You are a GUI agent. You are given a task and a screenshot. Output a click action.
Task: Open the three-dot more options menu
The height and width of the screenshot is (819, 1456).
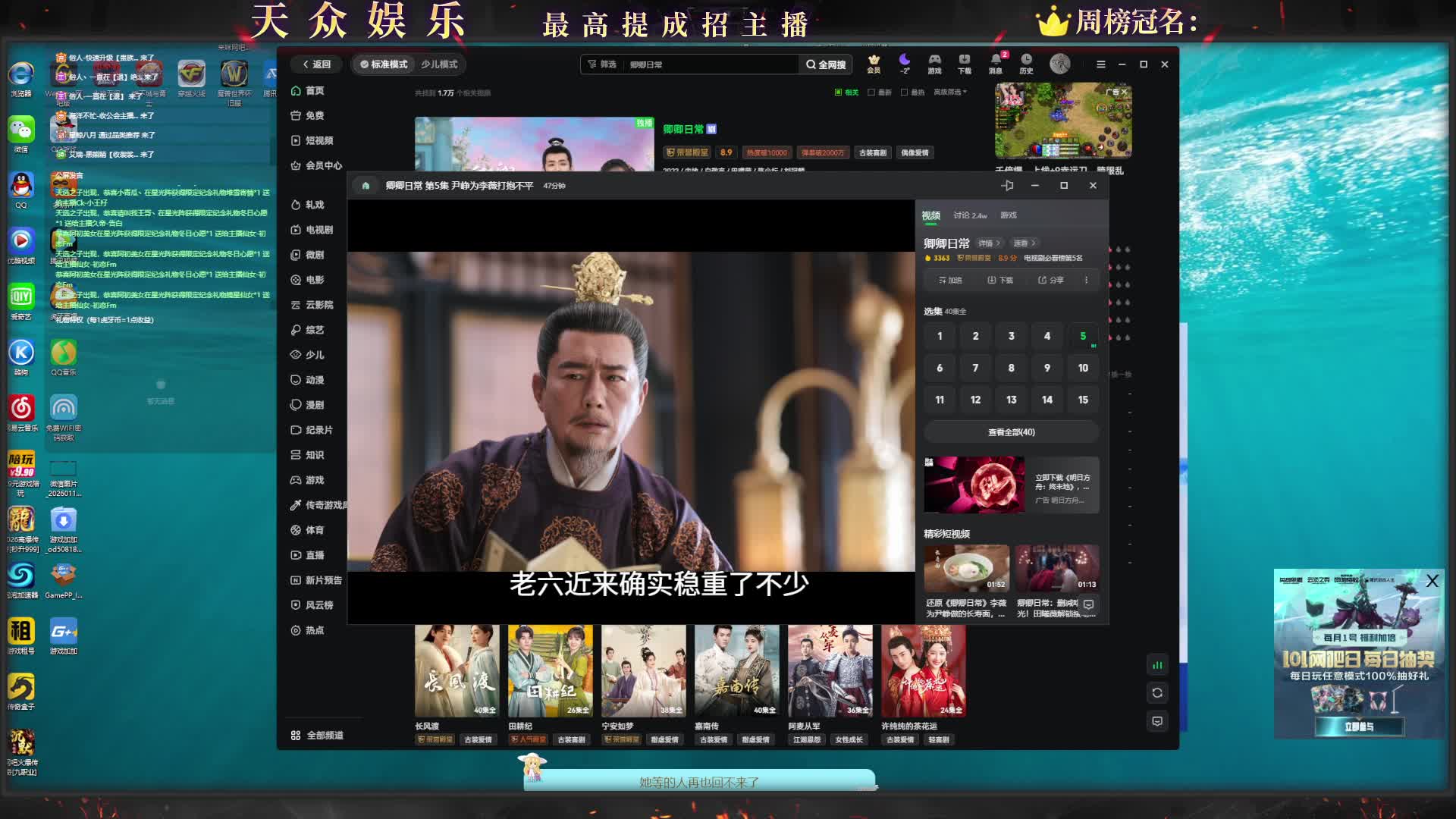[1086, 280]
